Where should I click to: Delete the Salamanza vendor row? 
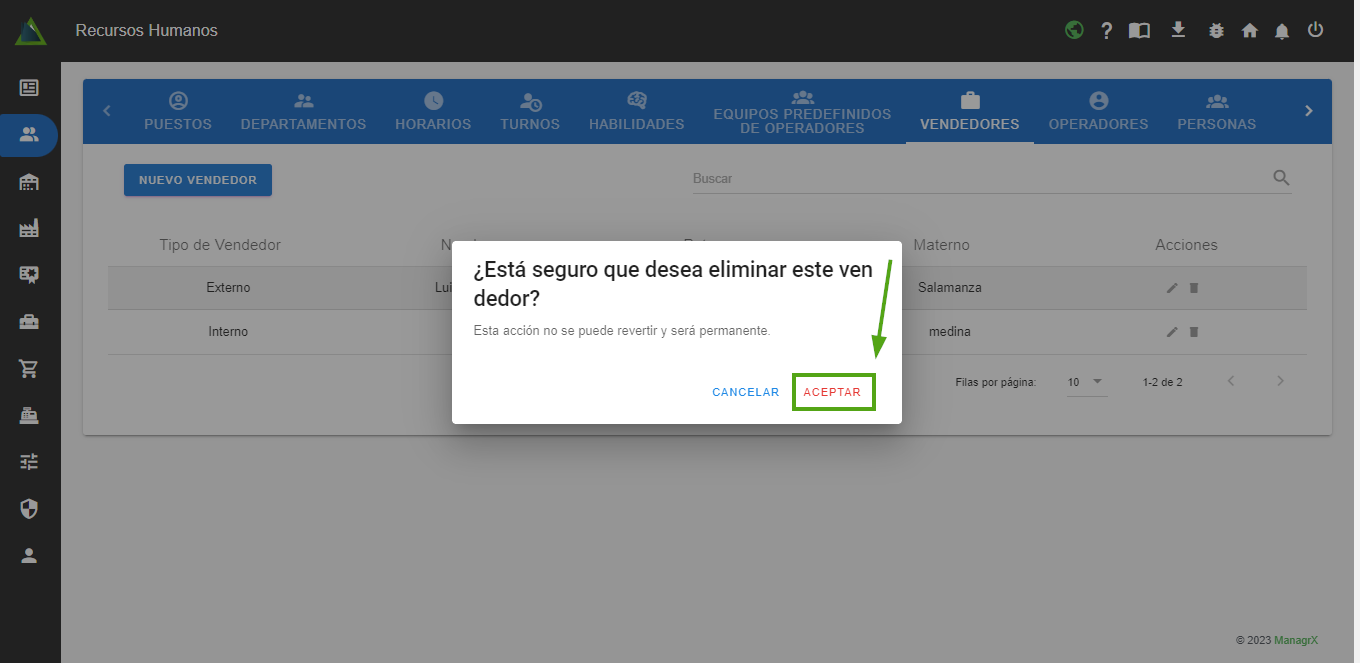(x=1193, y=288)
